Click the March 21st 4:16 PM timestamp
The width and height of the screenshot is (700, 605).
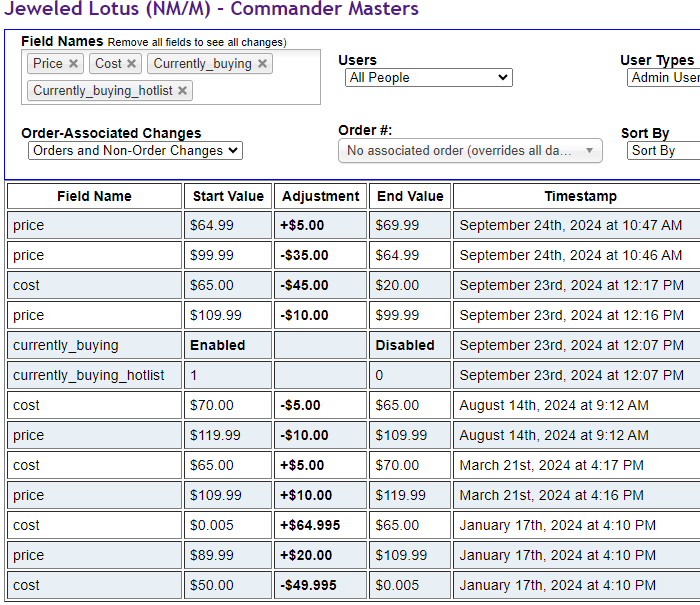tap(577, 495)
